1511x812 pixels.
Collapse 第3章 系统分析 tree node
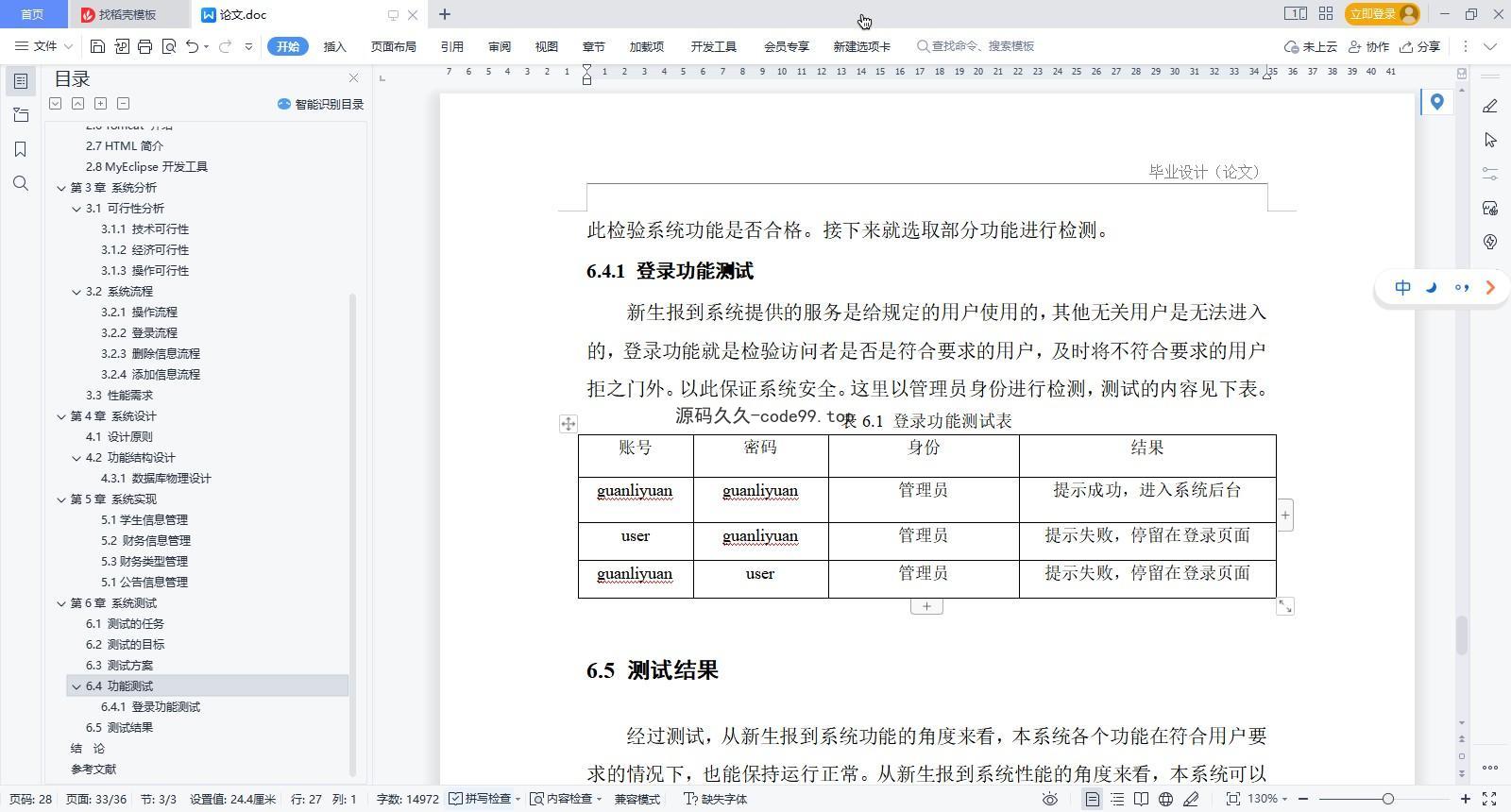pos(61,188)
